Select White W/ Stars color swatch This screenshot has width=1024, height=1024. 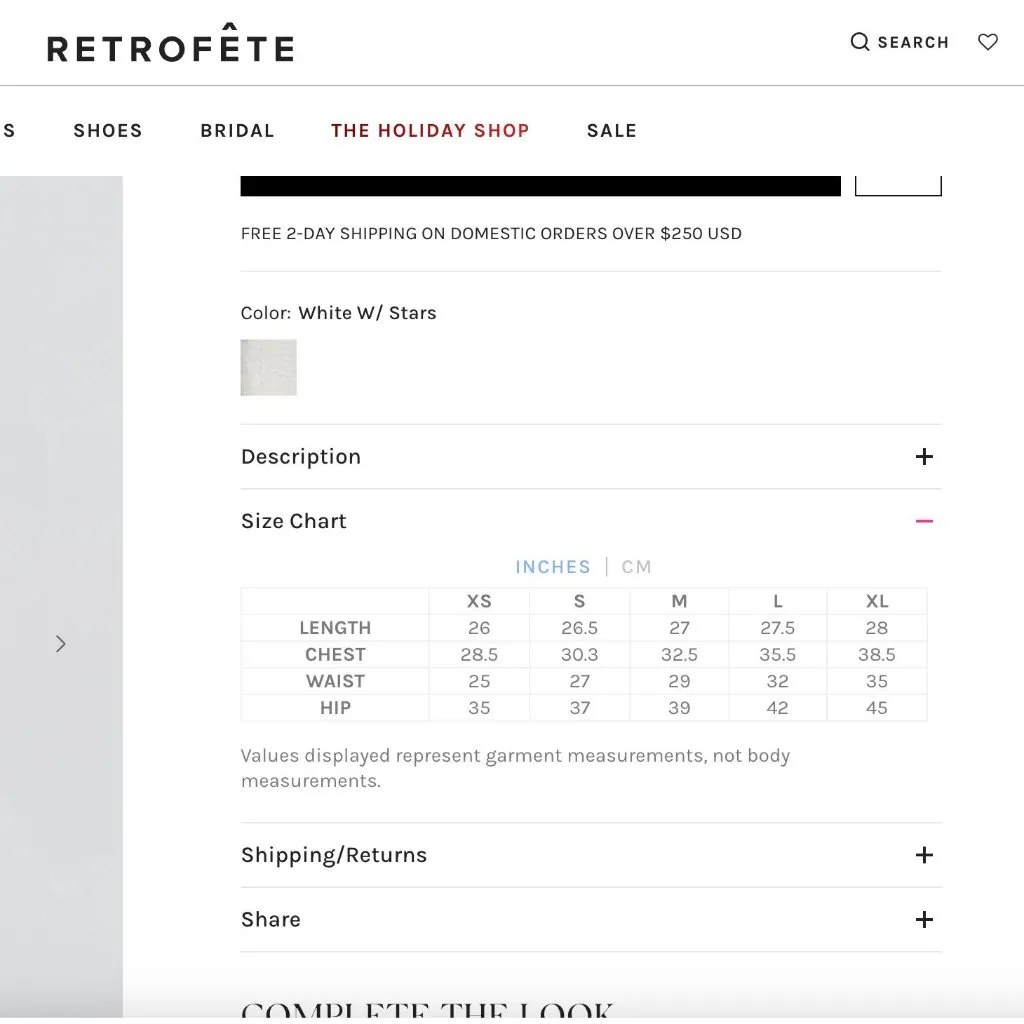pos(268,368)
